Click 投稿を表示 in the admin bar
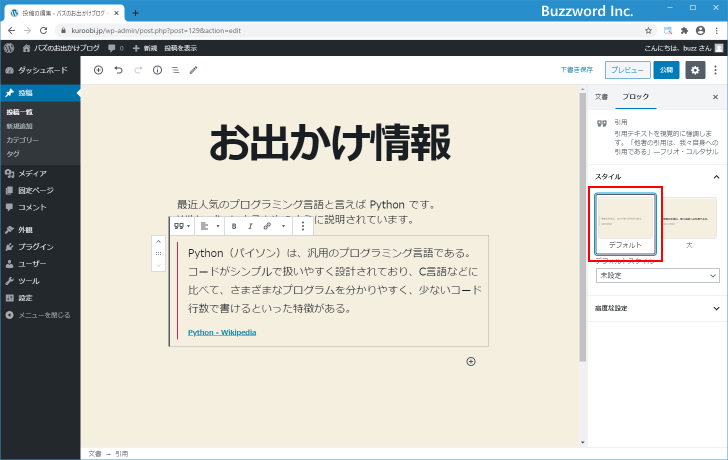728x460 pixels. click(x=181, y=48)
